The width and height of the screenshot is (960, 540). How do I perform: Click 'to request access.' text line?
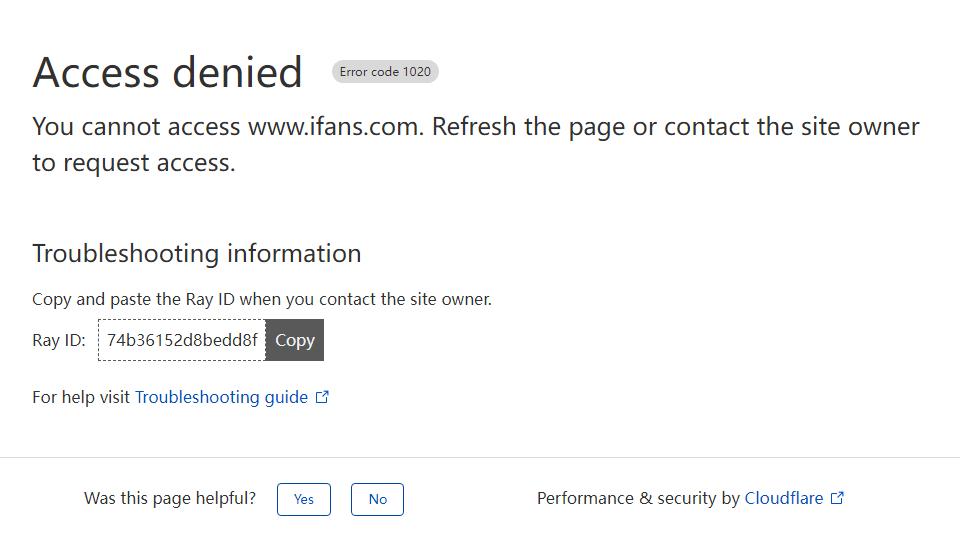click(x=133, y=163)
